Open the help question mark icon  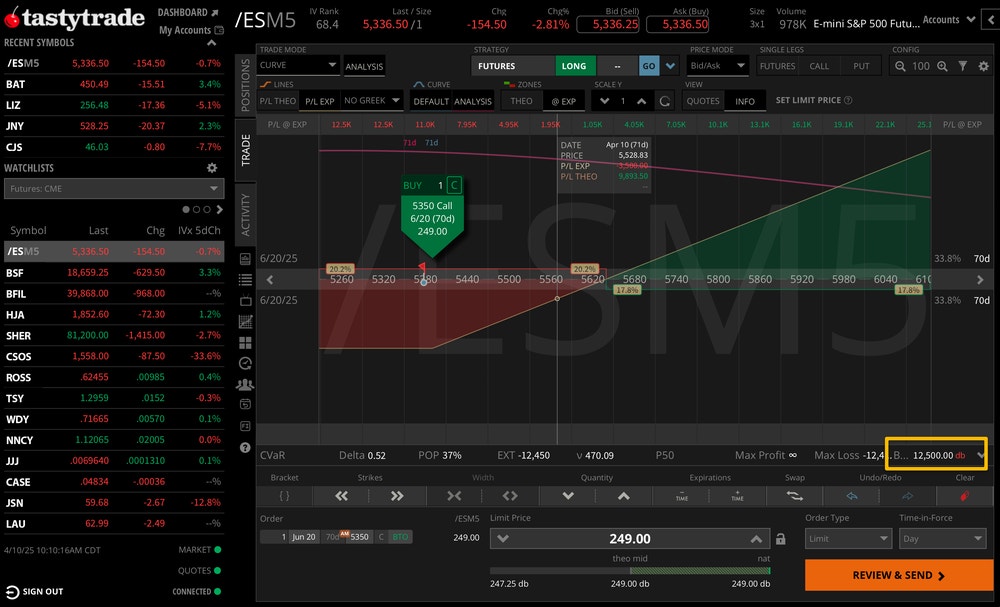pyautogui.click(x=245, y=448)
